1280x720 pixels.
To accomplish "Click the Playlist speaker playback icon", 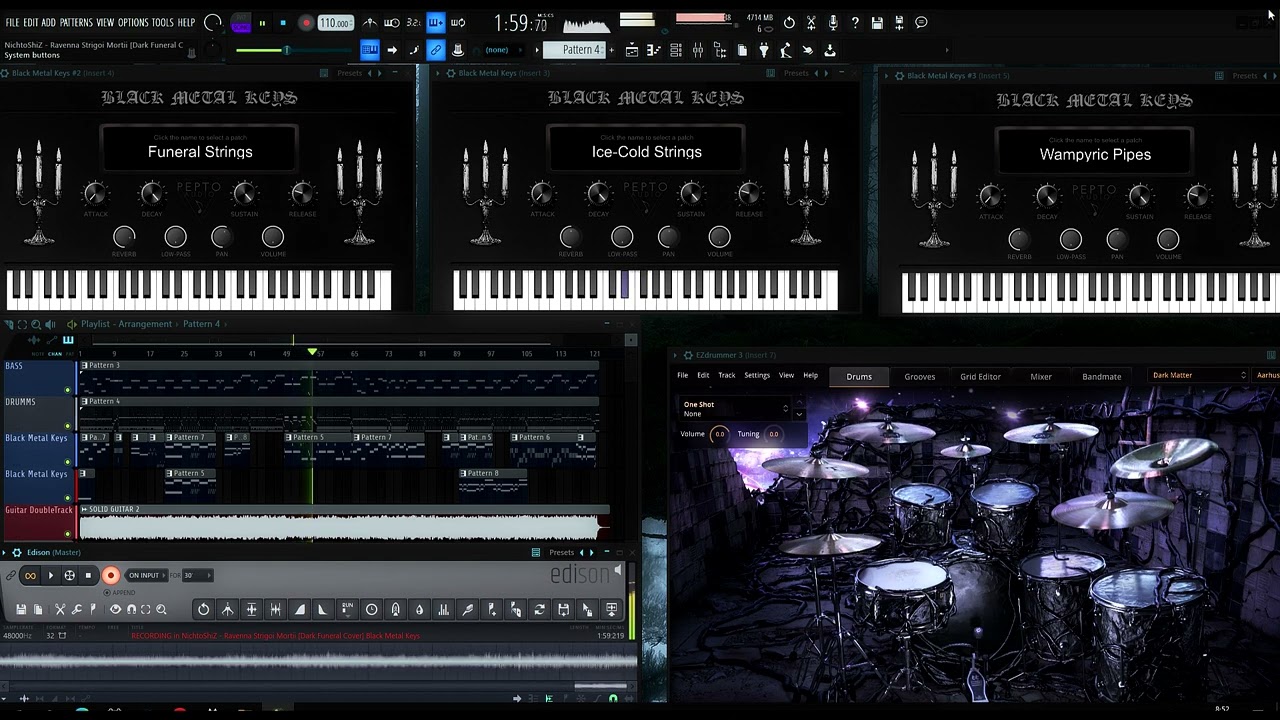I will click(49, 324).
